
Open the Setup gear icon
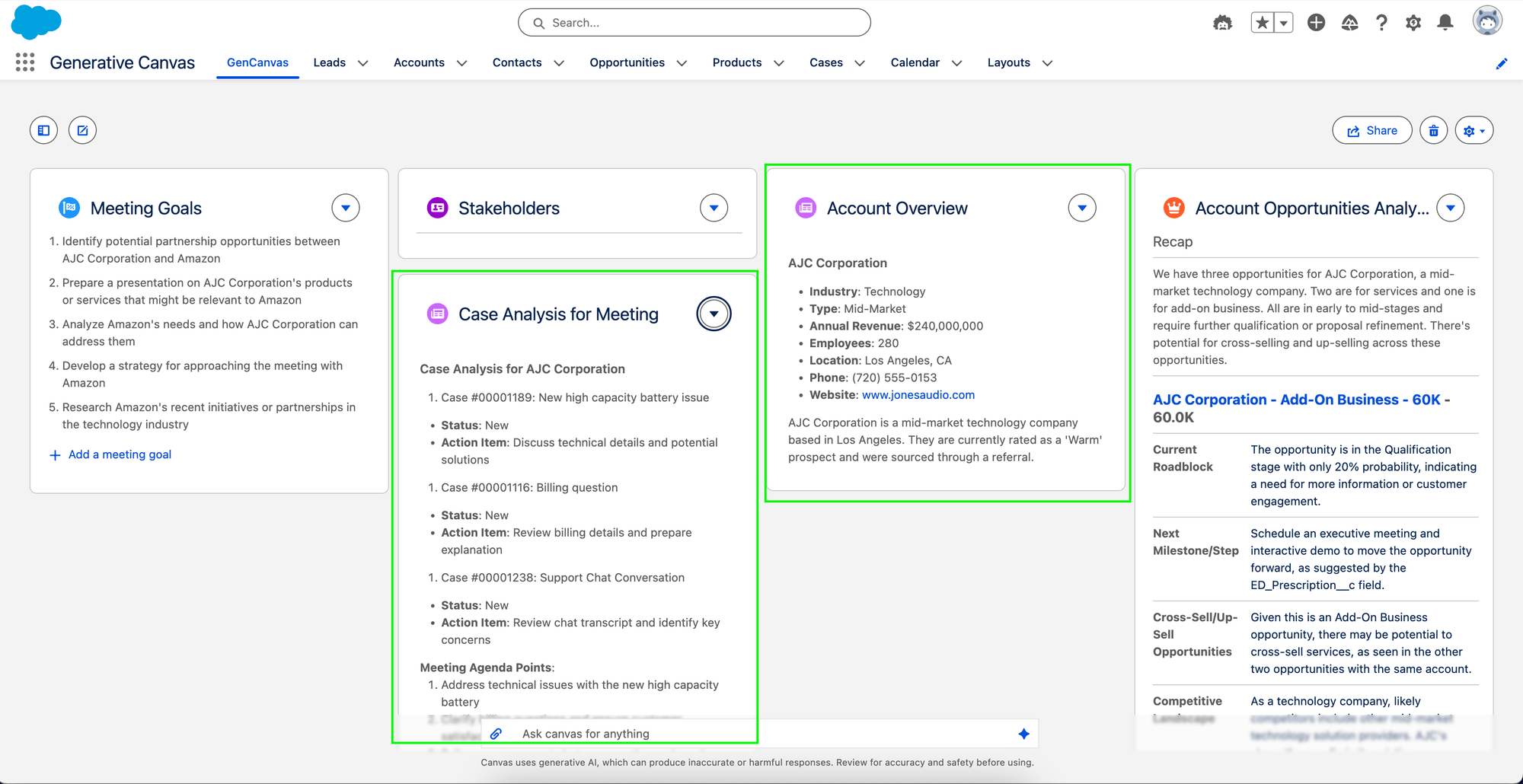[x=1413, y=23]
